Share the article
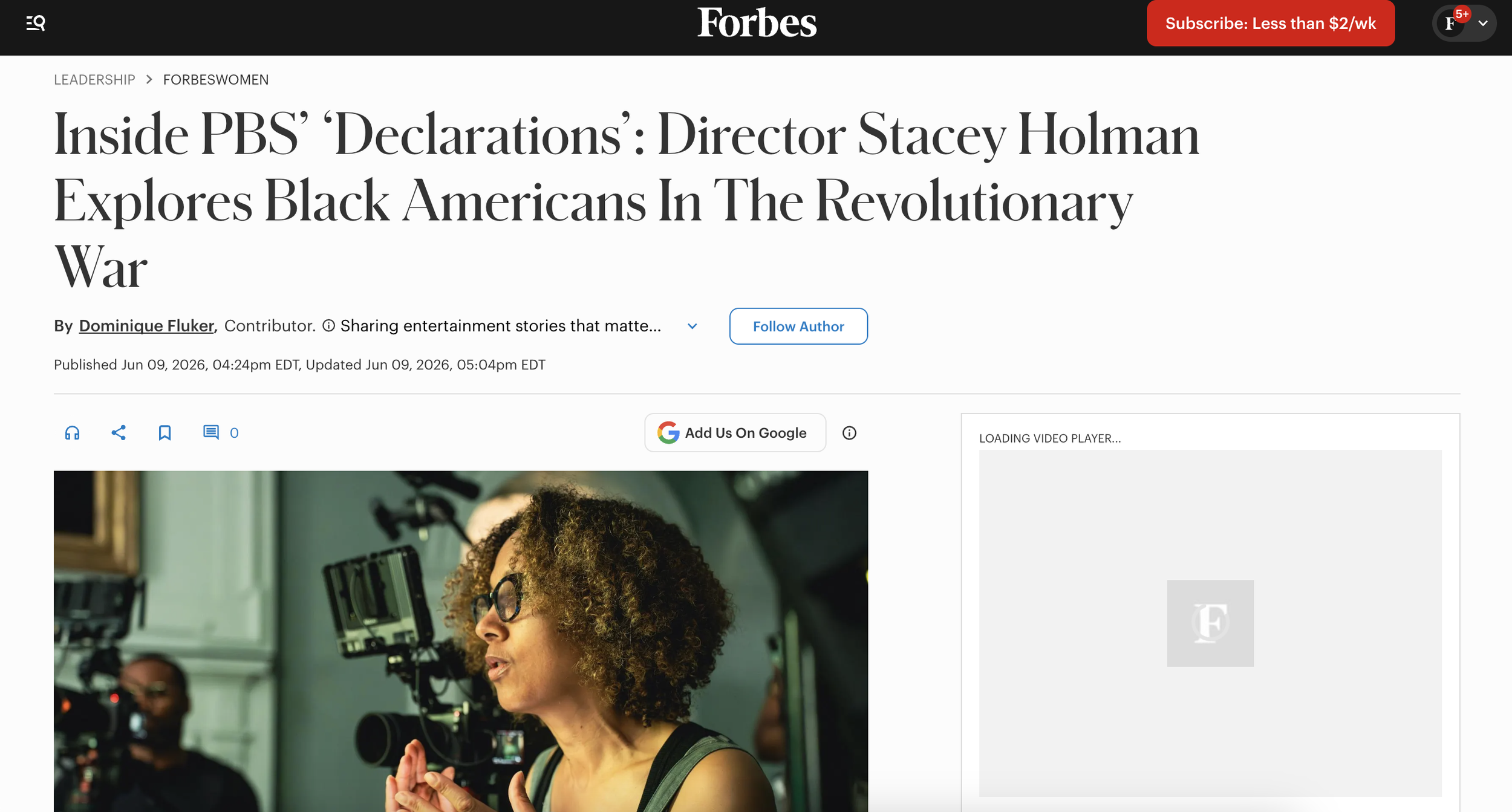Viewport: 1512px width, 812px height. (119, 433)
